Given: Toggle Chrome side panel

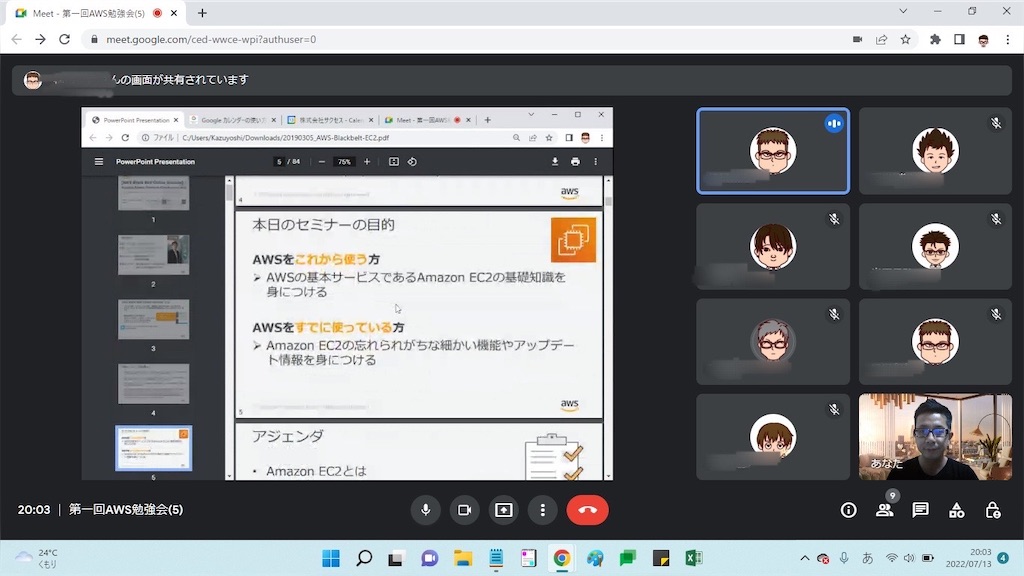Looking at the screenshot, I should click(x=959, y=39).
